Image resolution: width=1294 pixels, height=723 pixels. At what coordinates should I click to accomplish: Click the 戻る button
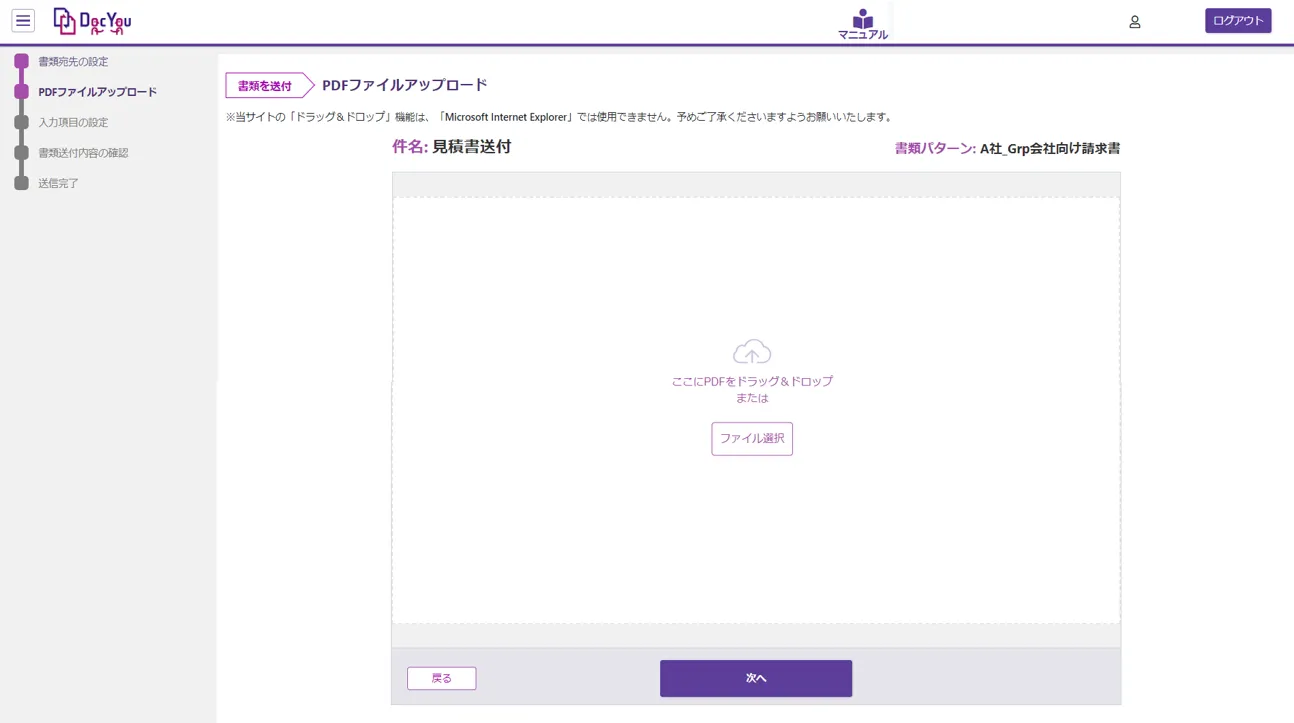442,678
